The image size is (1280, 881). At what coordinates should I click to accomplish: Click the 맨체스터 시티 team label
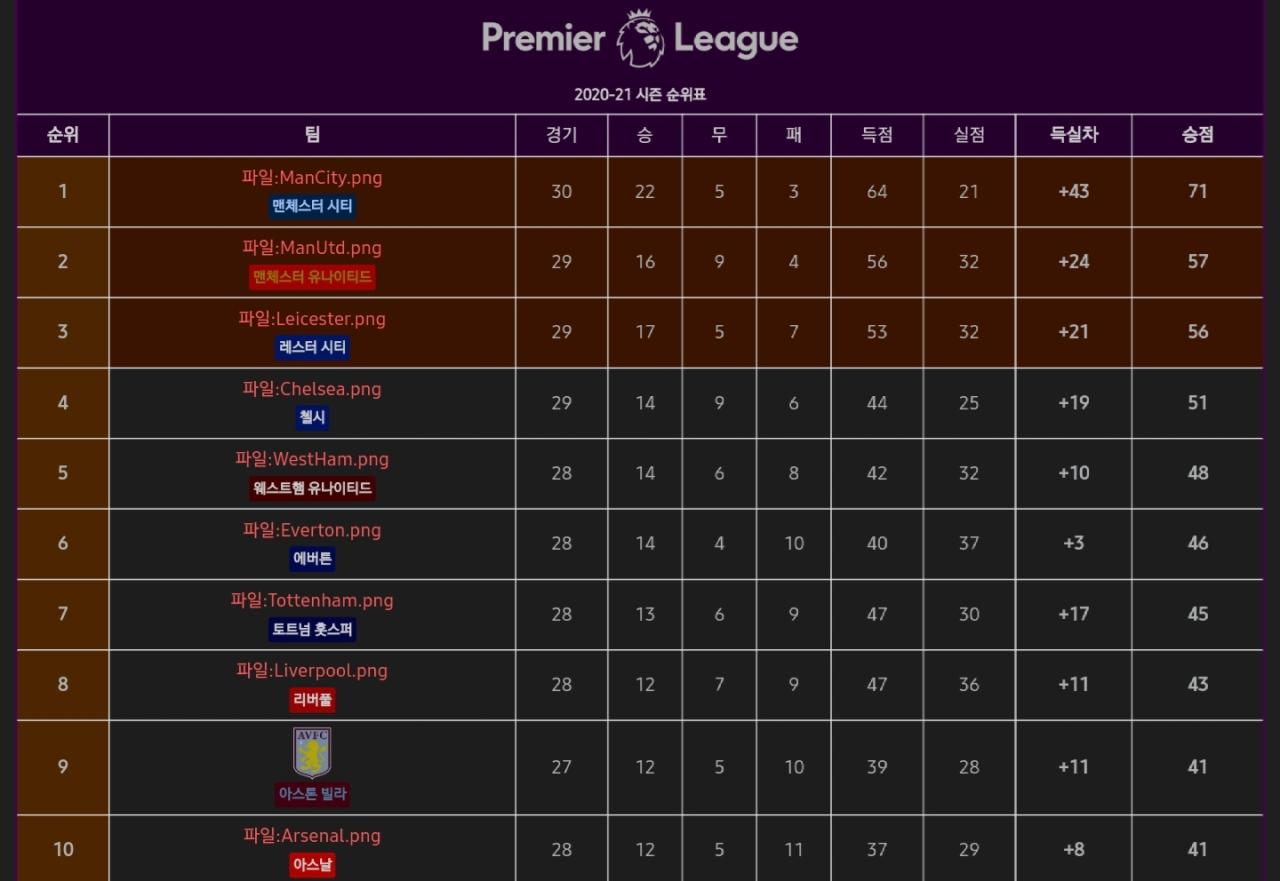(312, 207)
